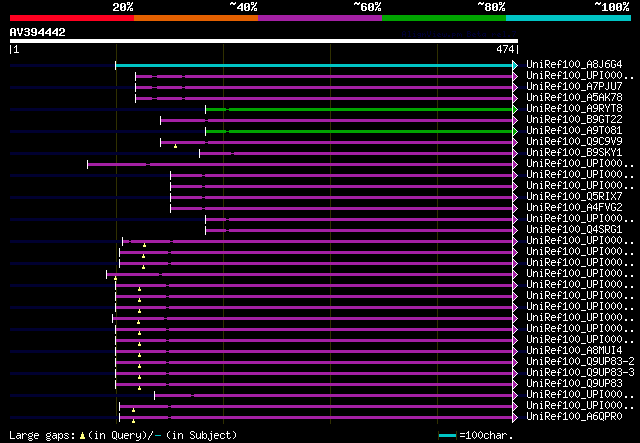The height and width of the screenshot is (443, 640).
Task: Select the UniRef100_Q9C9V9 label
Action: point(574,142)
